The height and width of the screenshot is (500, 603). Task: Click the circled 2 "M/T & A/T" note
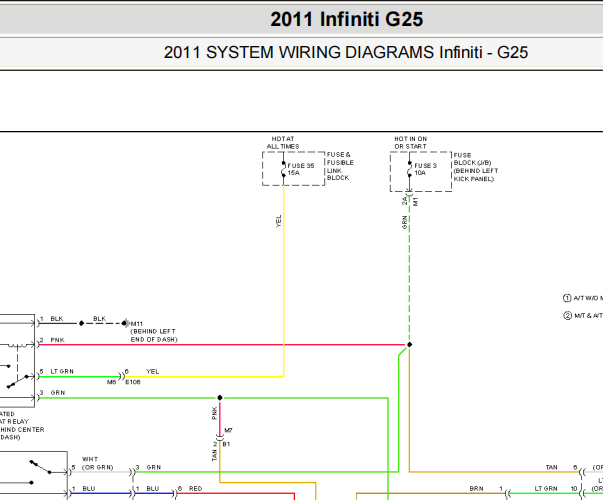click(583, 316)
